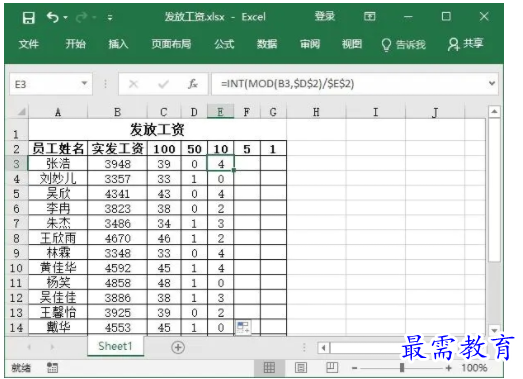
Task: Open Ribbon Display Options icon
Action: (x=369, y=16)
